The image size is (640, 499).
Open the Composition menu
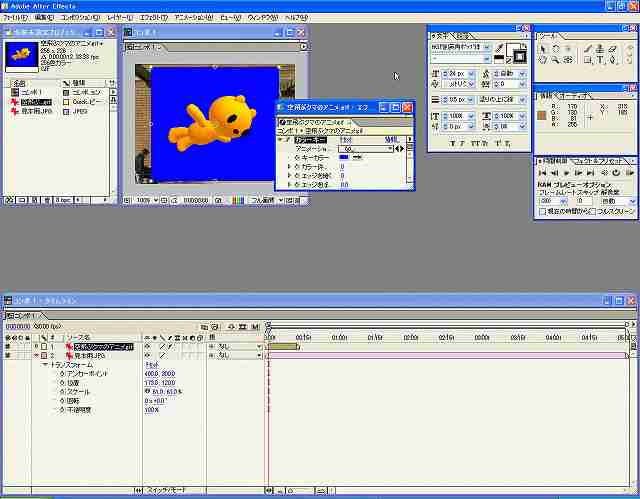pyautogui.click(x=80, y=18)
